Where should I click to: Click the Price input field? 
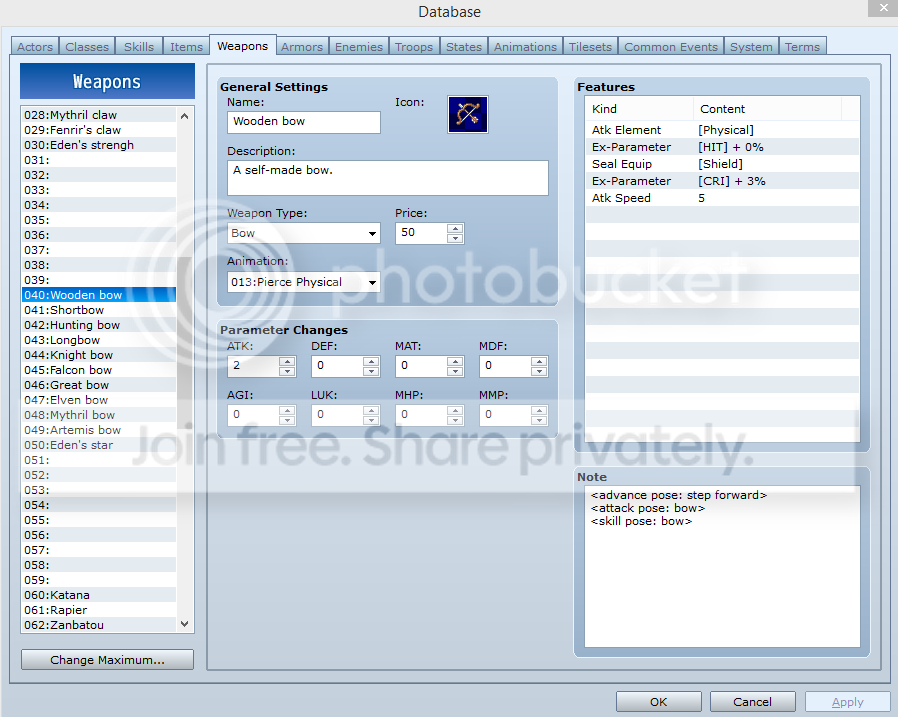pos(422,233)
